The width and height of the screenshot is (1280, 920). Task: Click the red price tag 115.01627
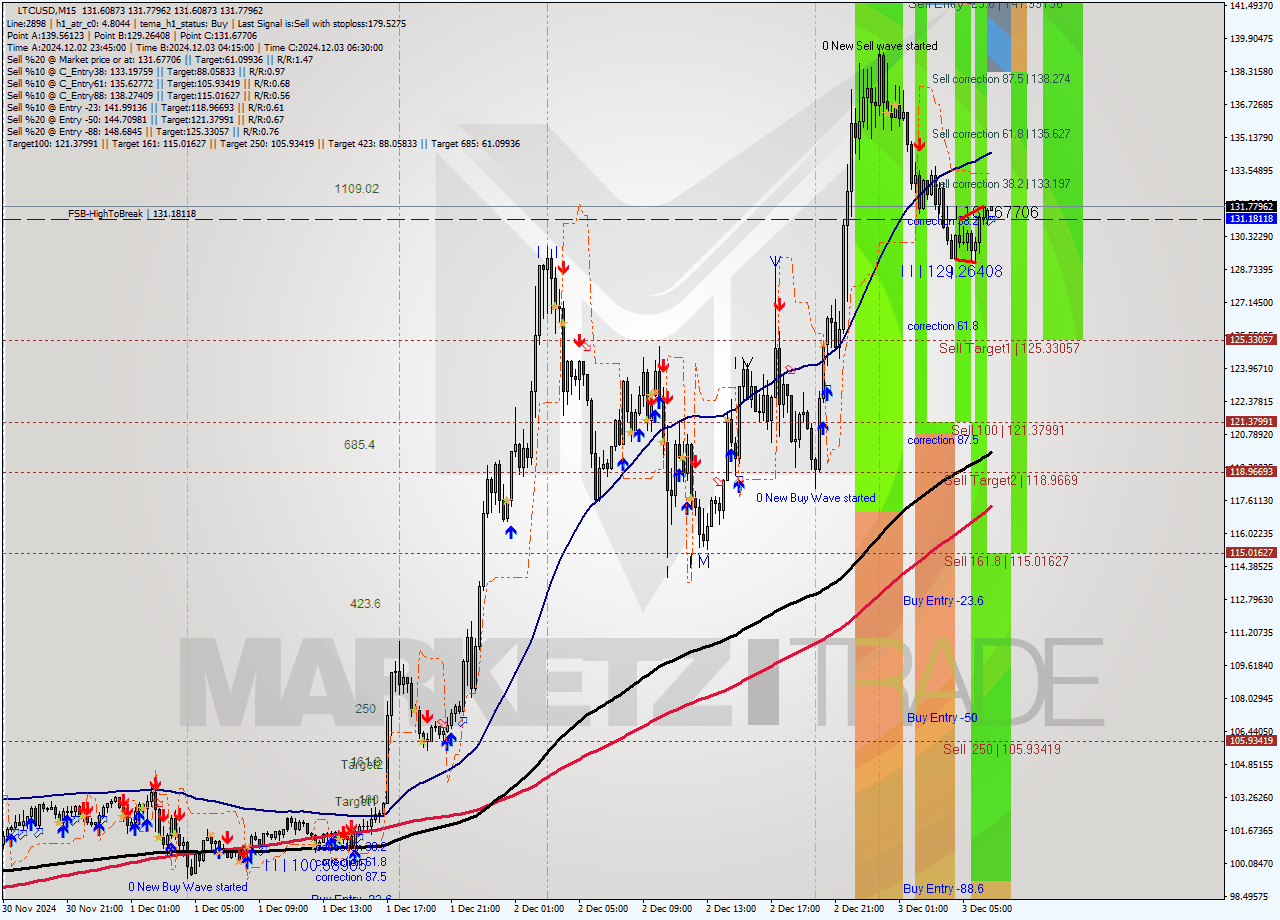(x=1251, y=553)
